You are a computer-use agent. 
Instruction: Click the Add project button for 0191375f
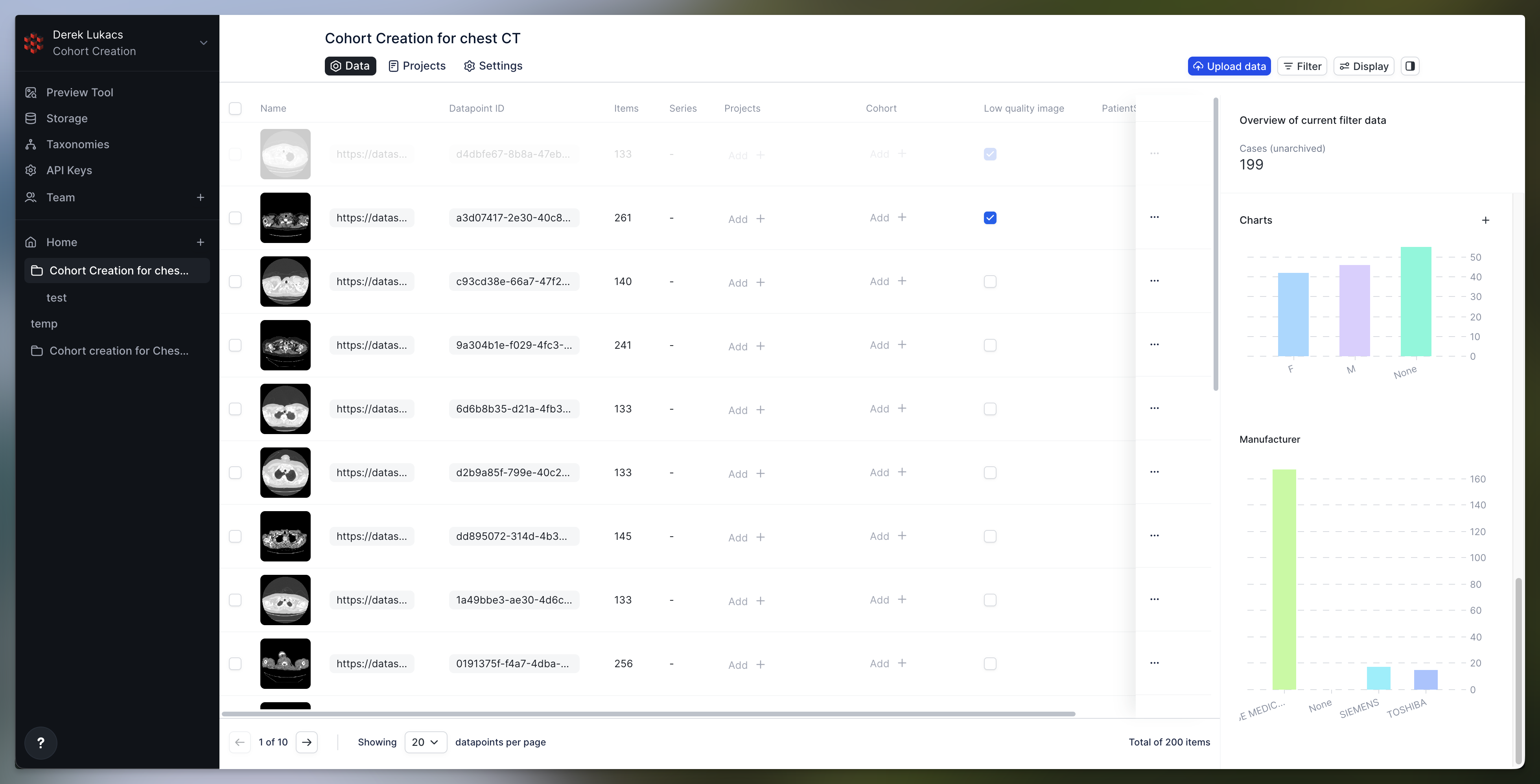[x=746, y=664]
